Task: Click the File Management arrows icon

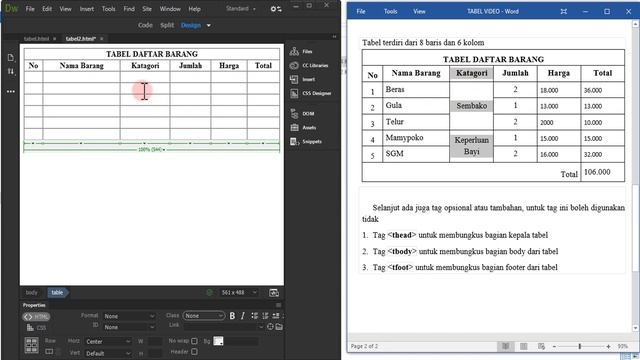Action: coord(11,71)
